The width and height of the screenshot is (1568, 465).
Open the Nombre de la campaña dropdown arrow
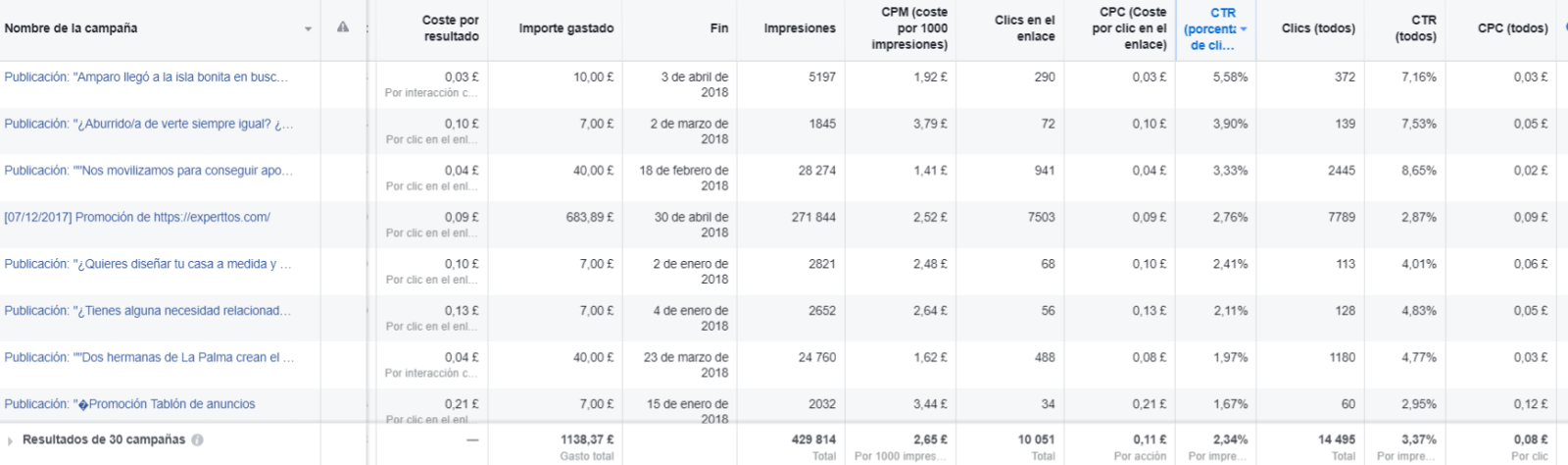308,29
